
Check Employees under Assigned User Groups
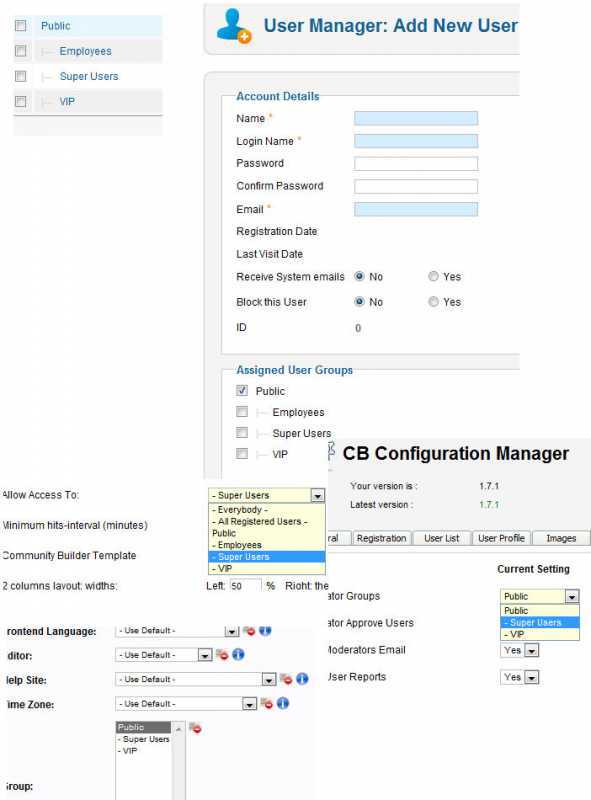click(x=242, y=411)
